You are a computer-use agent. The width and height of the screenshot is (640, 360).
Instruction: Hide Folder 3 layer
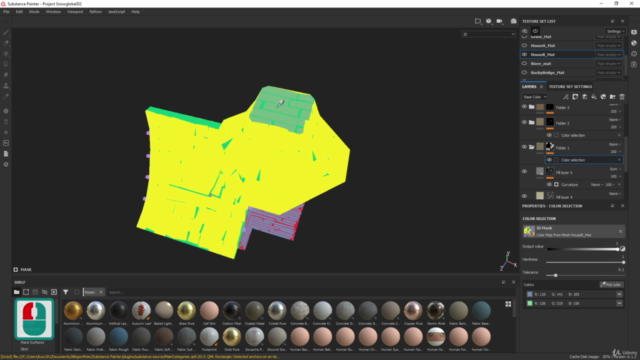point(524,107)
